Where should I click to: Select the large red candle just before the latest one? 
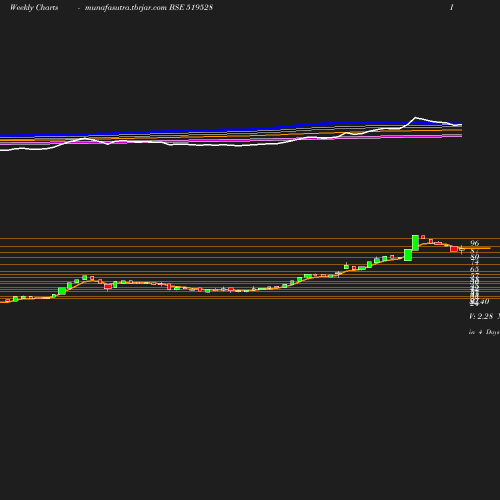click(454, 249)
